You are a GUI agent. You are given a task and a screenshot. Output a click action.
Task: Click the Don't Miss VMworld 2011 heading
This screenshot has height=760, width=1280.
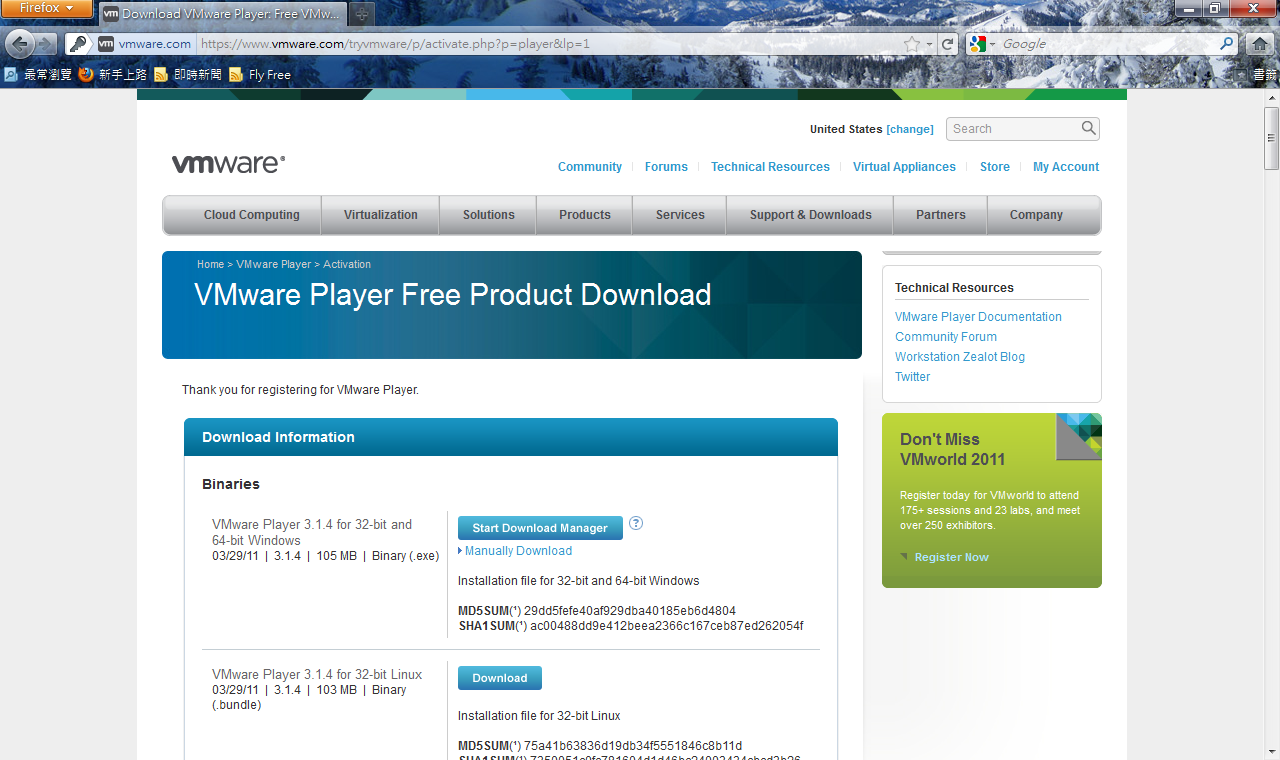coord(952,449)
